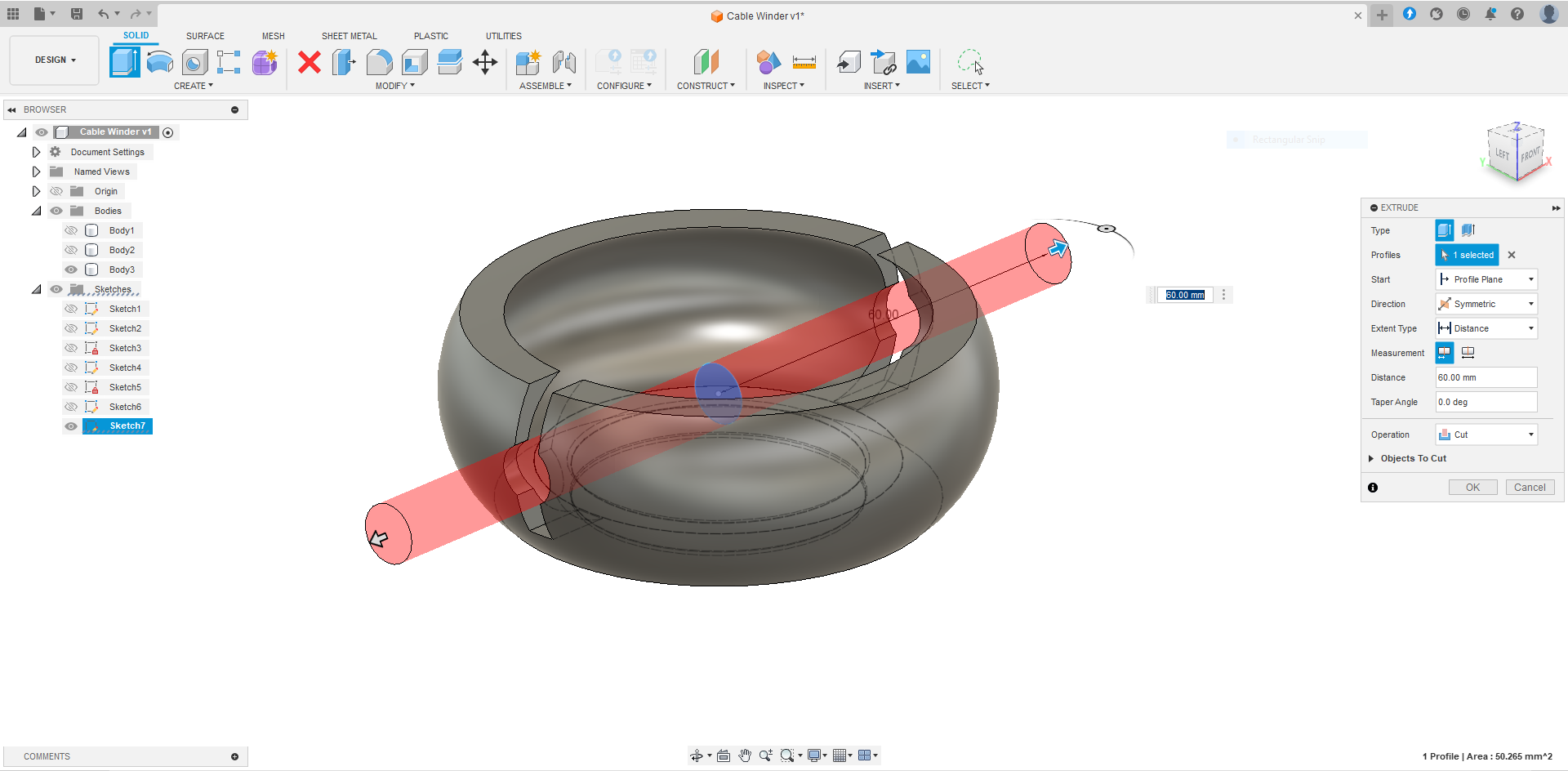The width and height of the screenshot is (1568, 771).
Task: Click the Pan hand icon
Action: coord(745,755)
